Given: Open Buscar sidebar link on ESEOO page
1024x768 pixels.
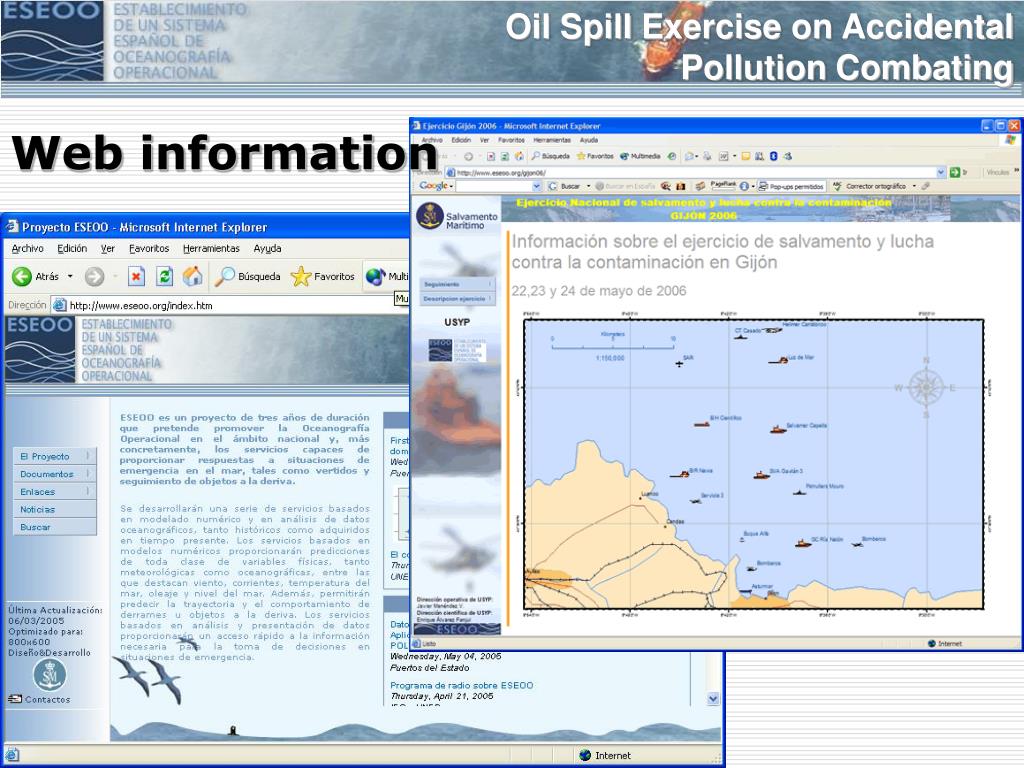Looking at the screenshot, I should [x=54, y=527].
